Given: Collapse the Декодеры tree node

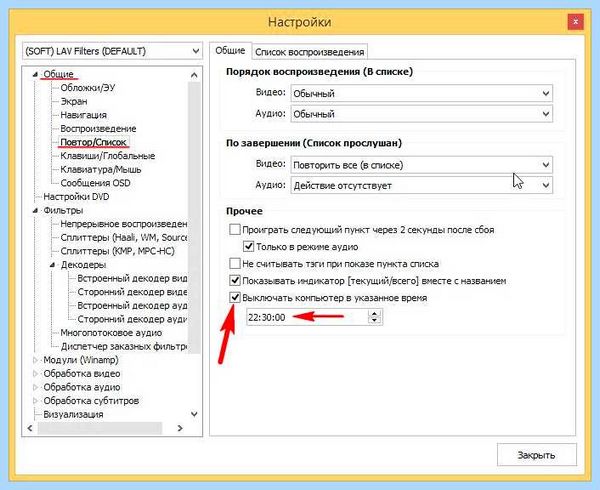Looking at the screenshot, I should click(52, 265).
